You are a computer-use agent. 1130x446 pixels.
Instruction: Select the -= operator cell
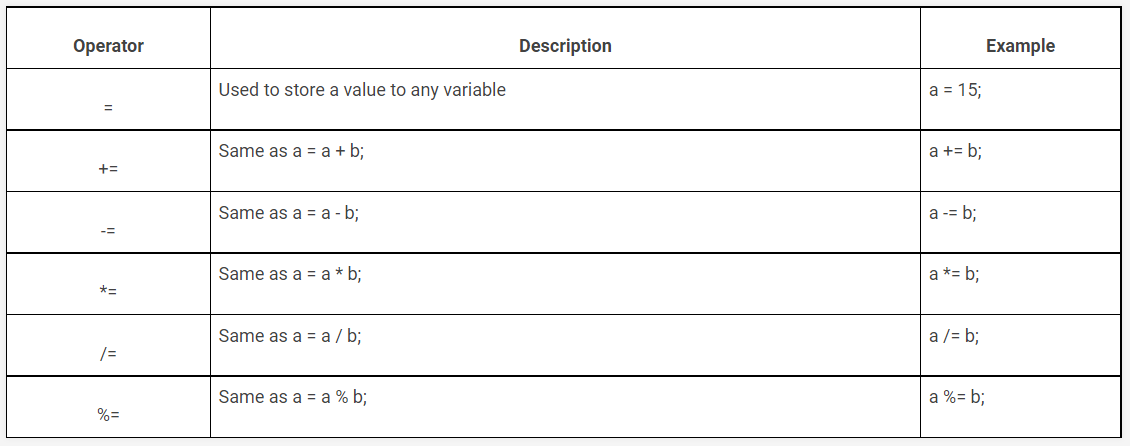click(108, 231)
